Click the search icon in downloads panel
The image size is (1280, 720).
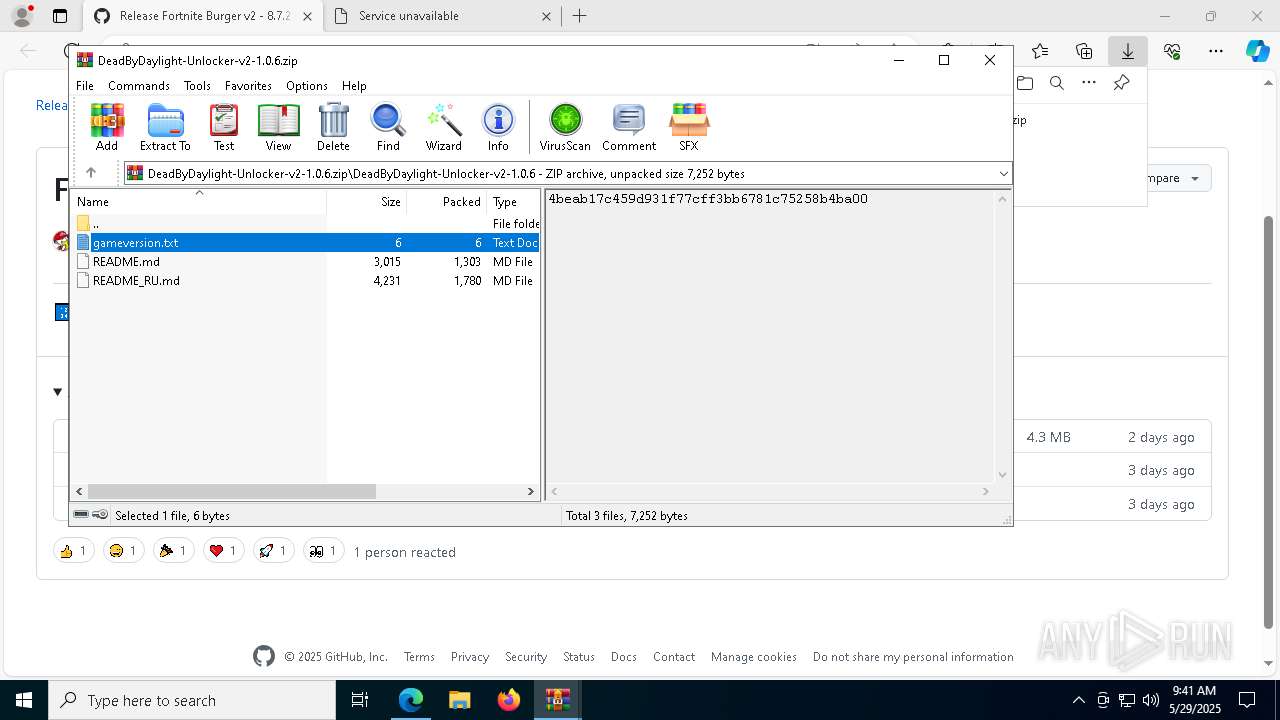point(1057,83)
